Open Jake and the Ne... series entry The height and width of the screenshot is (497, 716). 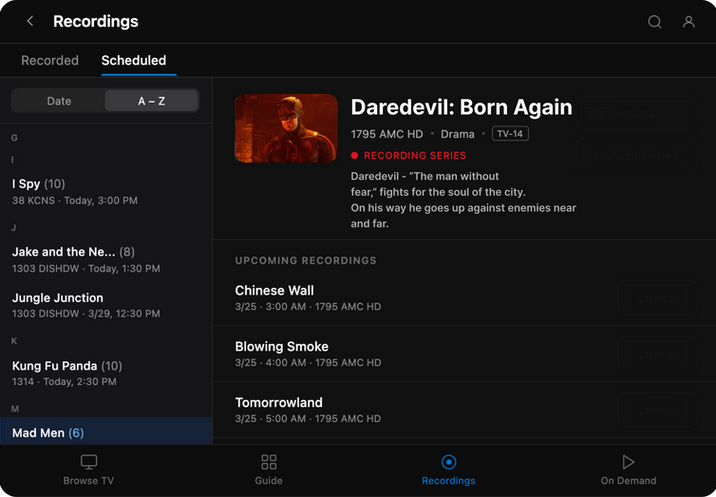click(106, 260)
